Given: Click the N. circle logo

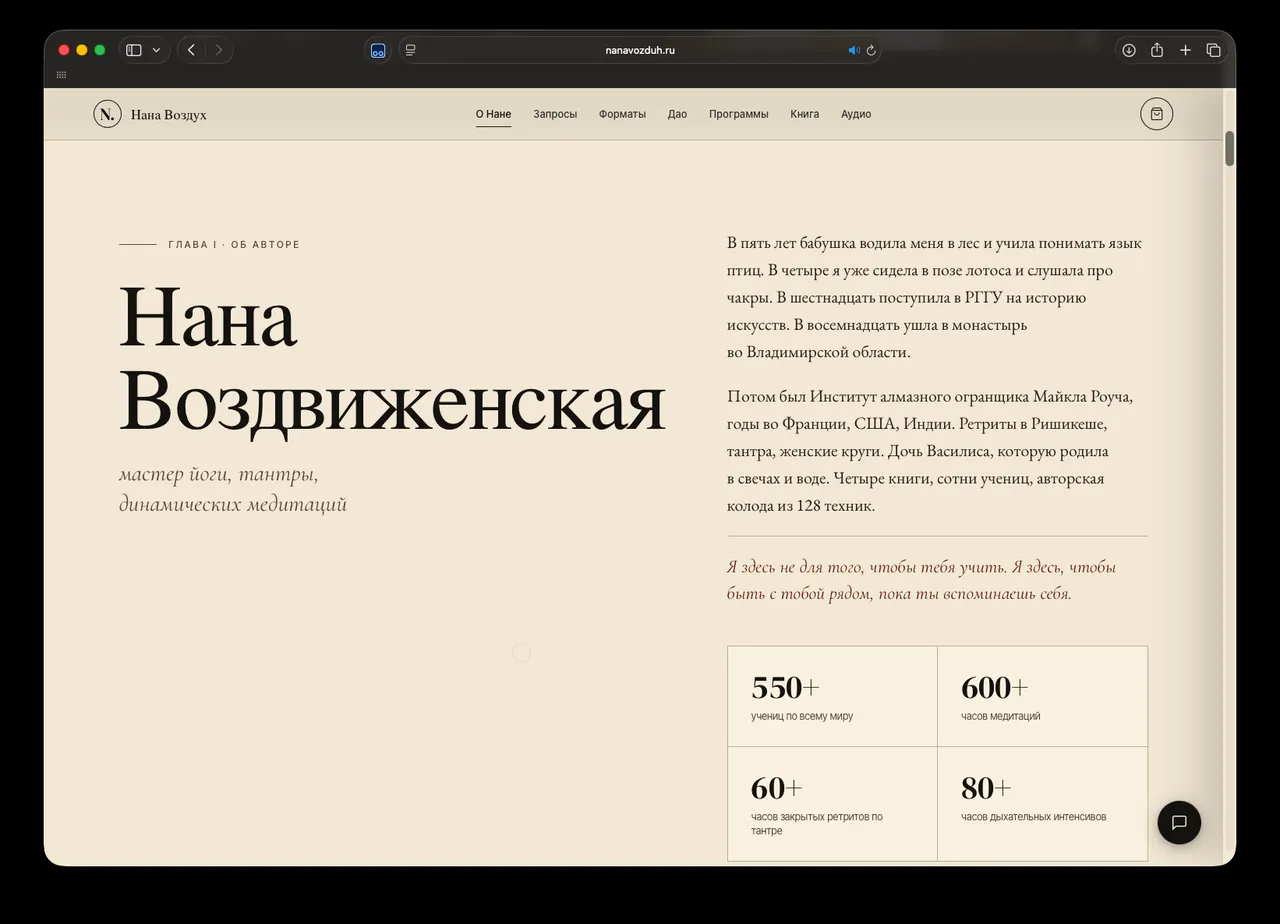Looking at the screenshot, I should [107, 114].
